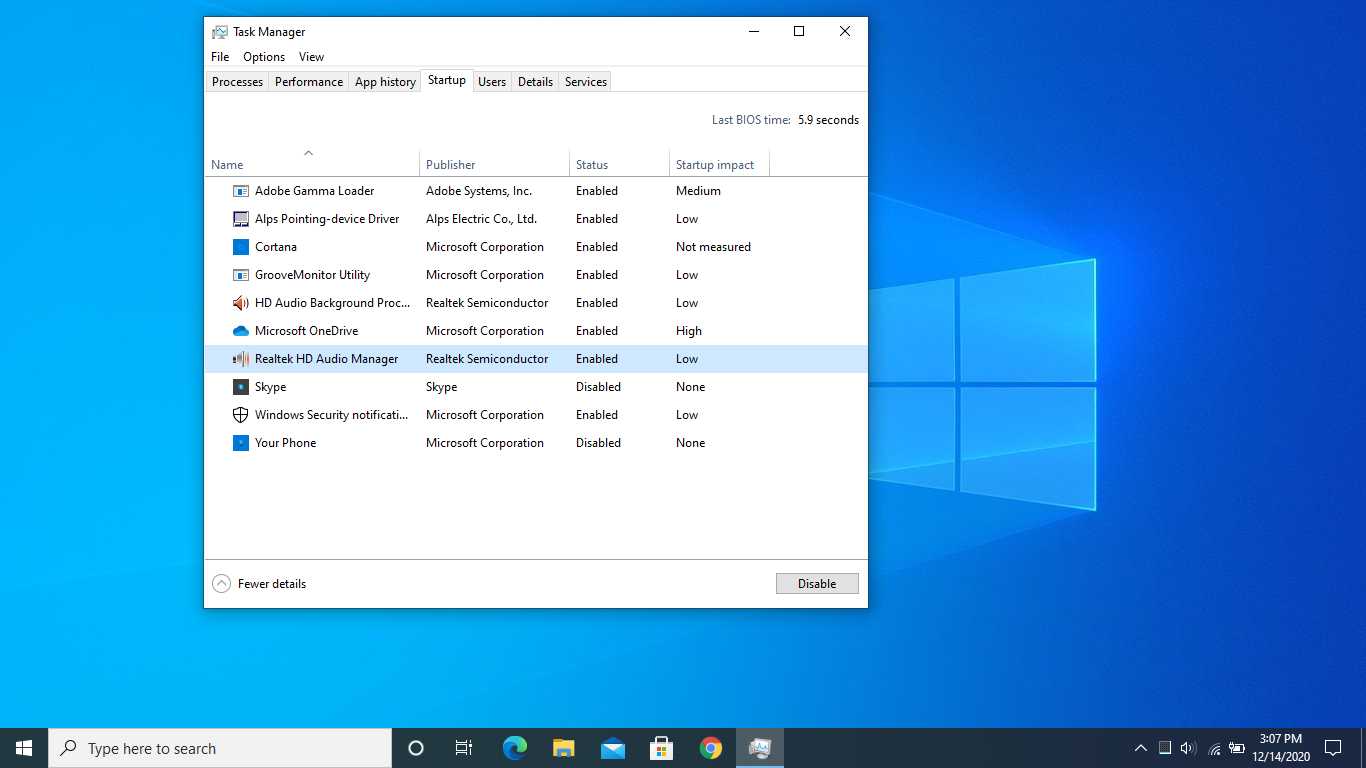Viewport: 1366px width, 768px height.
Task: Click the Microsoft OneDrive cloud icon
Action: tap(240, 331)
